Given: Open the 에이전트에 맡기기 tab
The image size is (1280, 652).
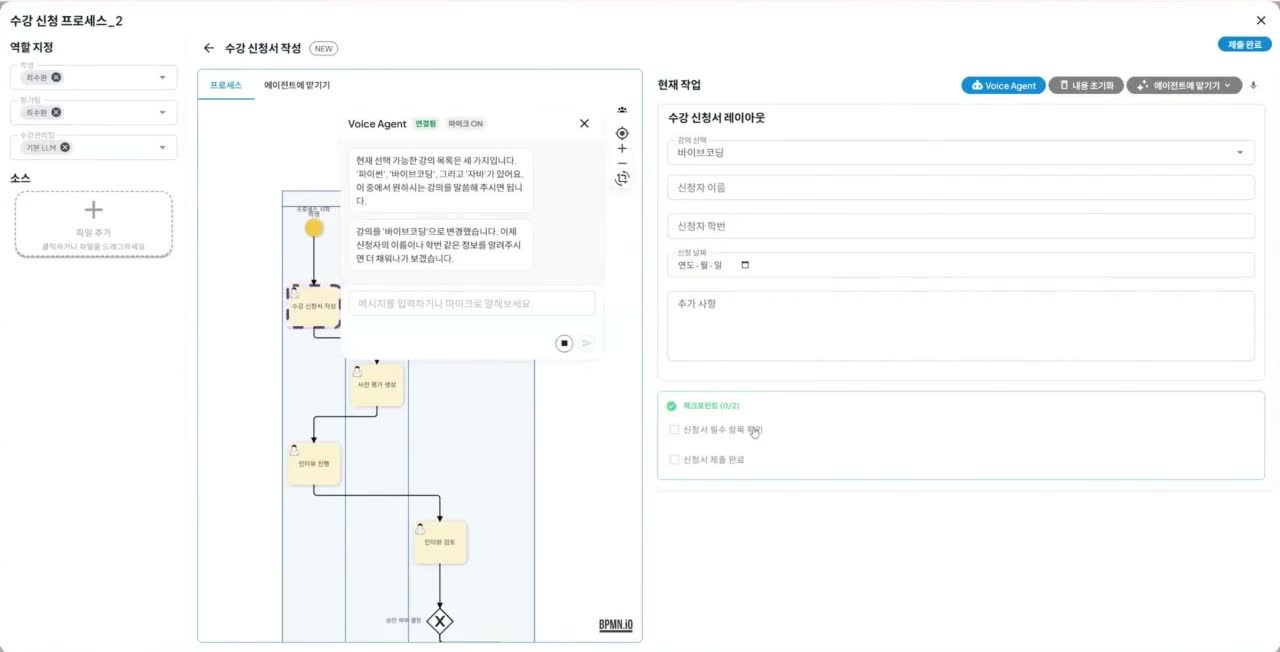Looking at the screenshot, I should pyautogui.click(x=297, y=85).
